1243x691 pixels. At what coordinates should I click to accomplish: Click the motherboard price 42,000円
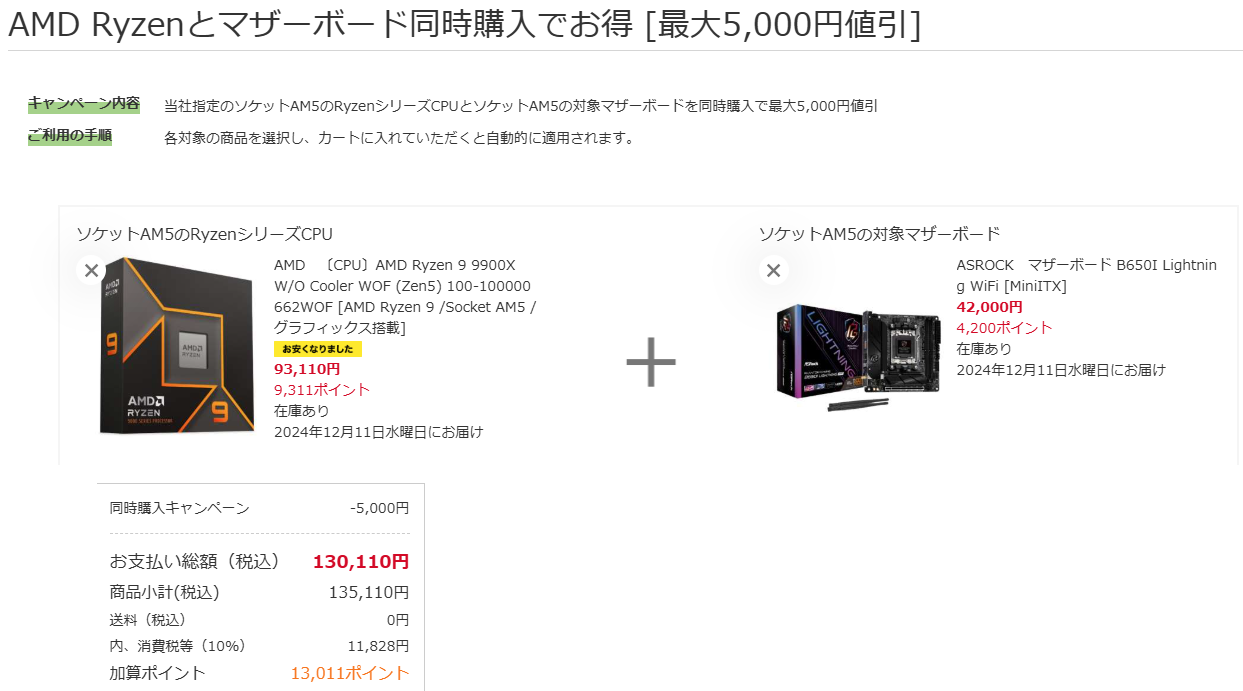click(x=989, y=307)
